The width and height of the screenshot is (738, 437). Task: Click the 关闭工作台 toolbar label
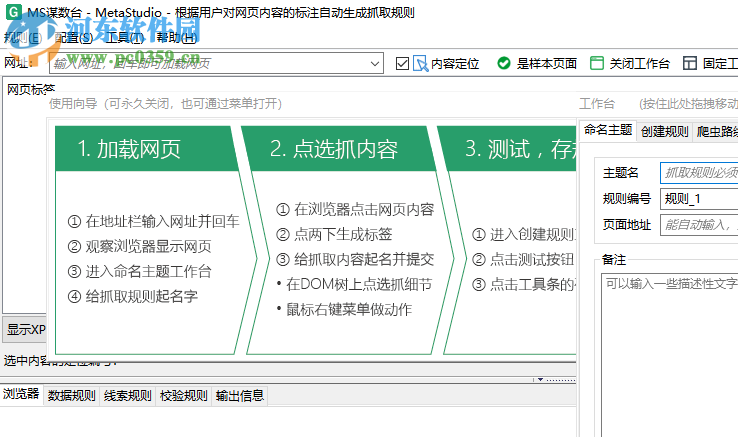pos(639,64)
